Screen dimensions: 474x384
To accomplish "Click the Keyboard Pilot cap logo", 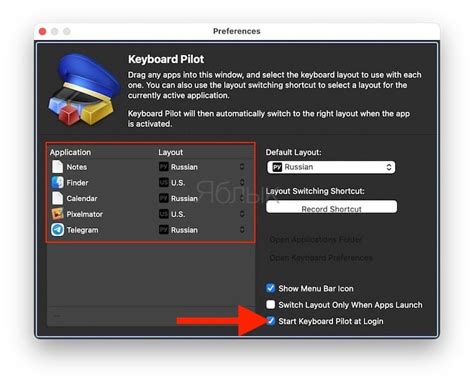I will click(84, 90).
